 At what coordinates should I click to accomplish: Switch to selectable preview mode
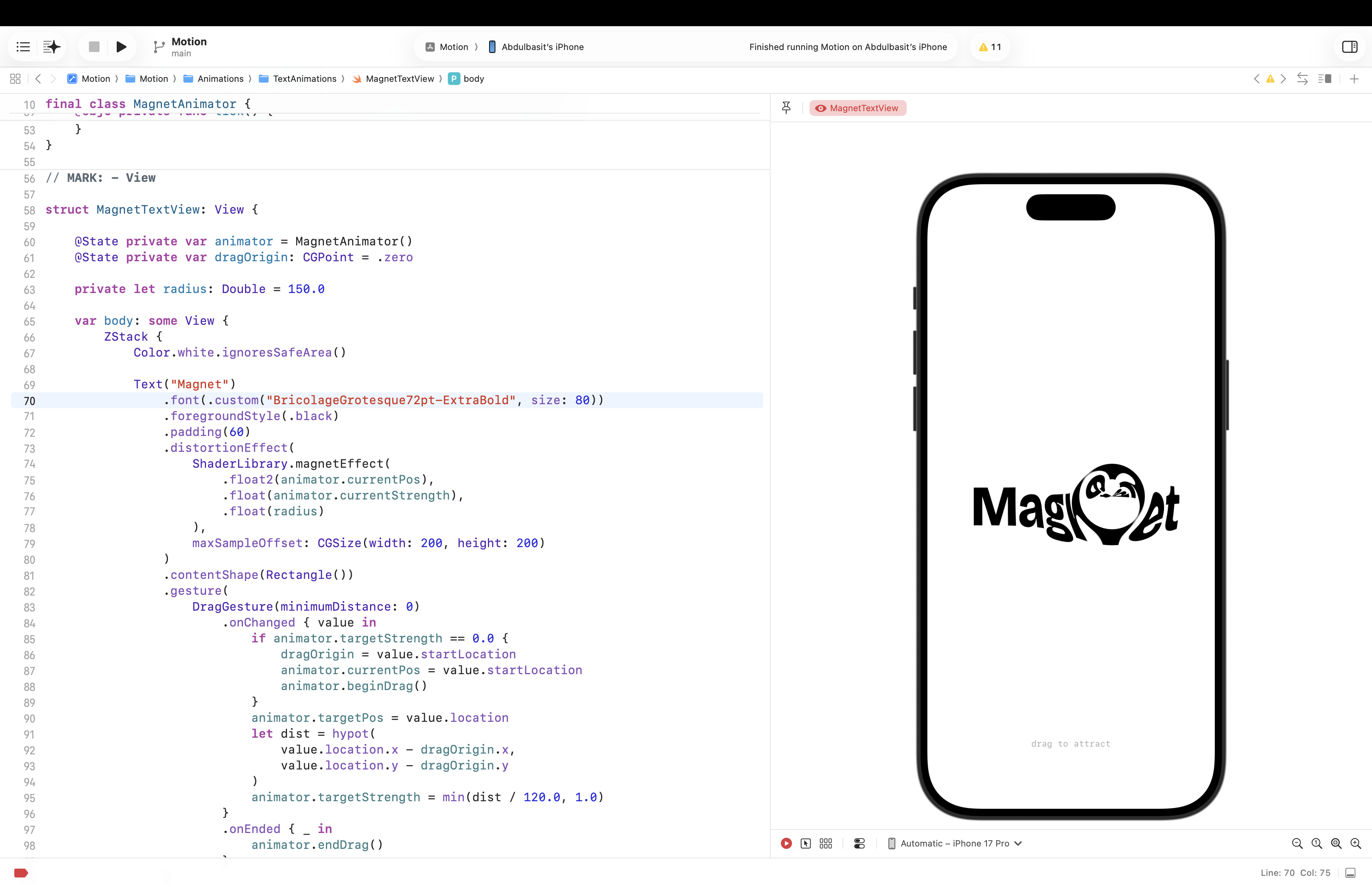(805, 843)
